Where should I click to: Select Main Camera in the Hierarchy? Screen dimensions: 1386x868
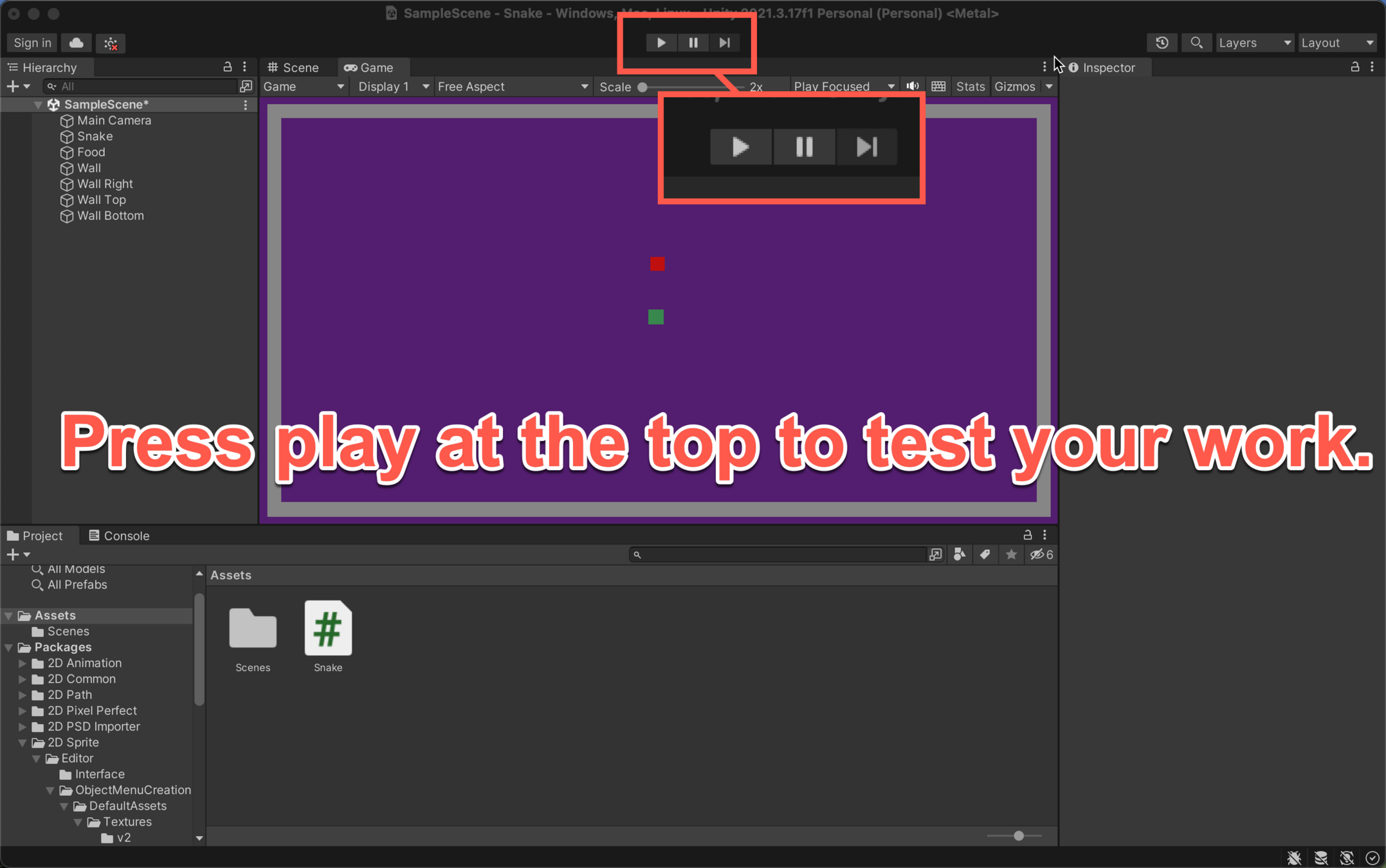click(x=114, y=120)
